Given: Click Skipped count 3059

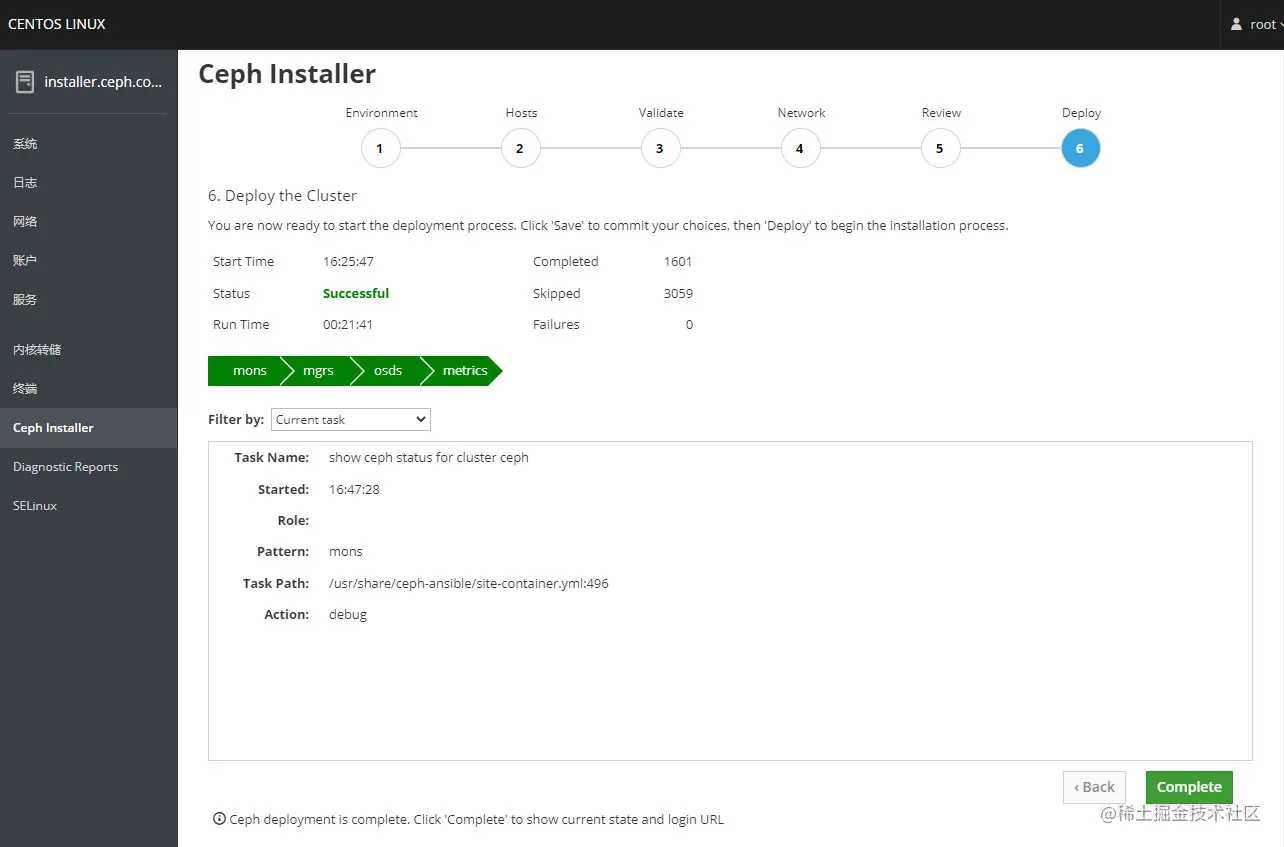Looking at the screenshot, I should pos(678,293).
